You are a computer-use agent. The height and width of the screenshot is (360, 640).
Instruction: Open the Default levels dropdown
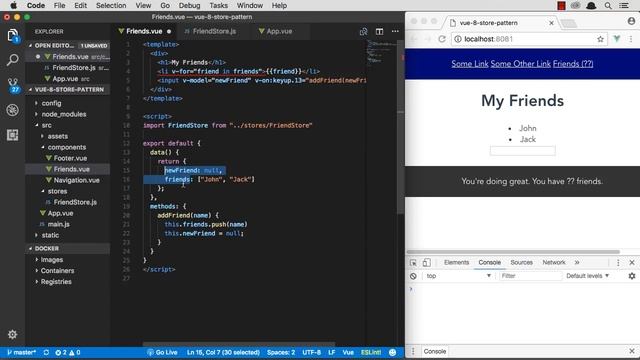[587, 276]
